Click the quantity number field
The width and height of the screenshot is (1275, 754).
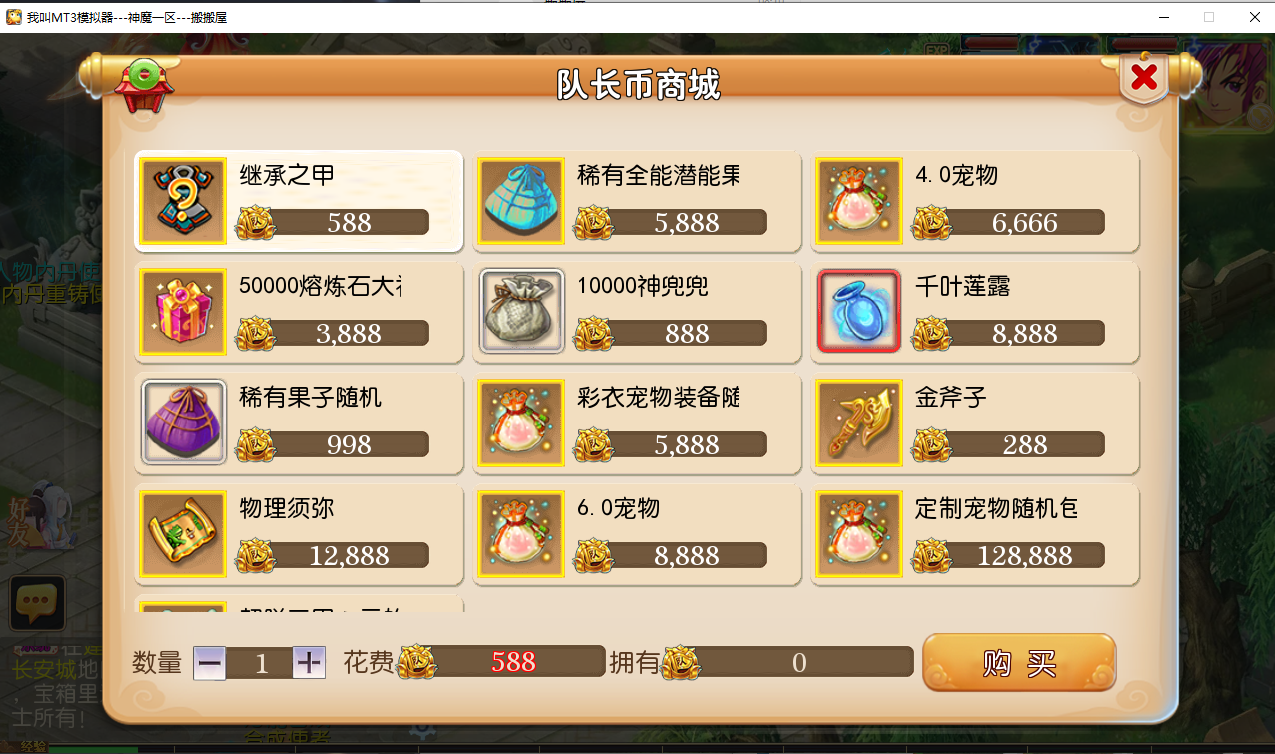(260, 663)
